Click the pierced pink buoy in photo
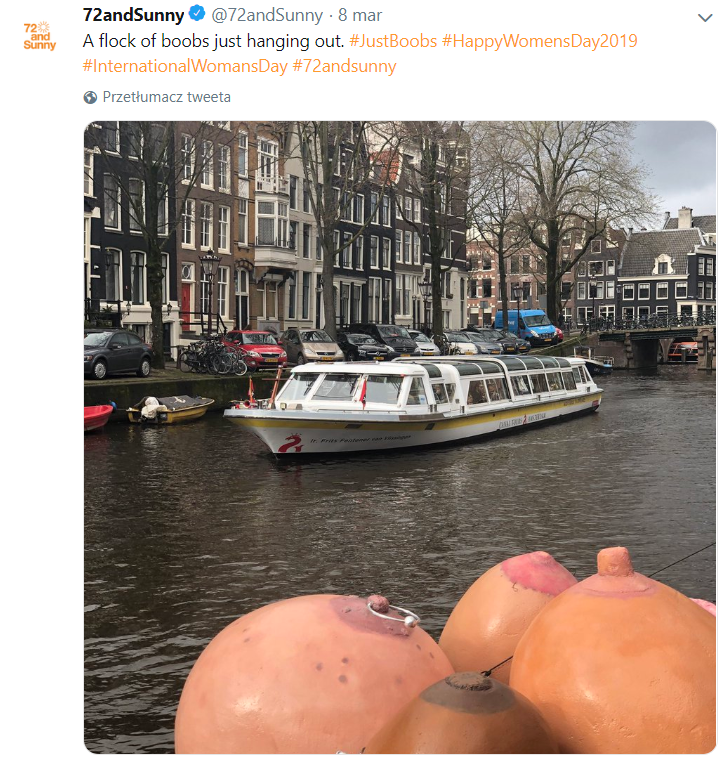The image size is (723, 769). click(x=312, y=674)
